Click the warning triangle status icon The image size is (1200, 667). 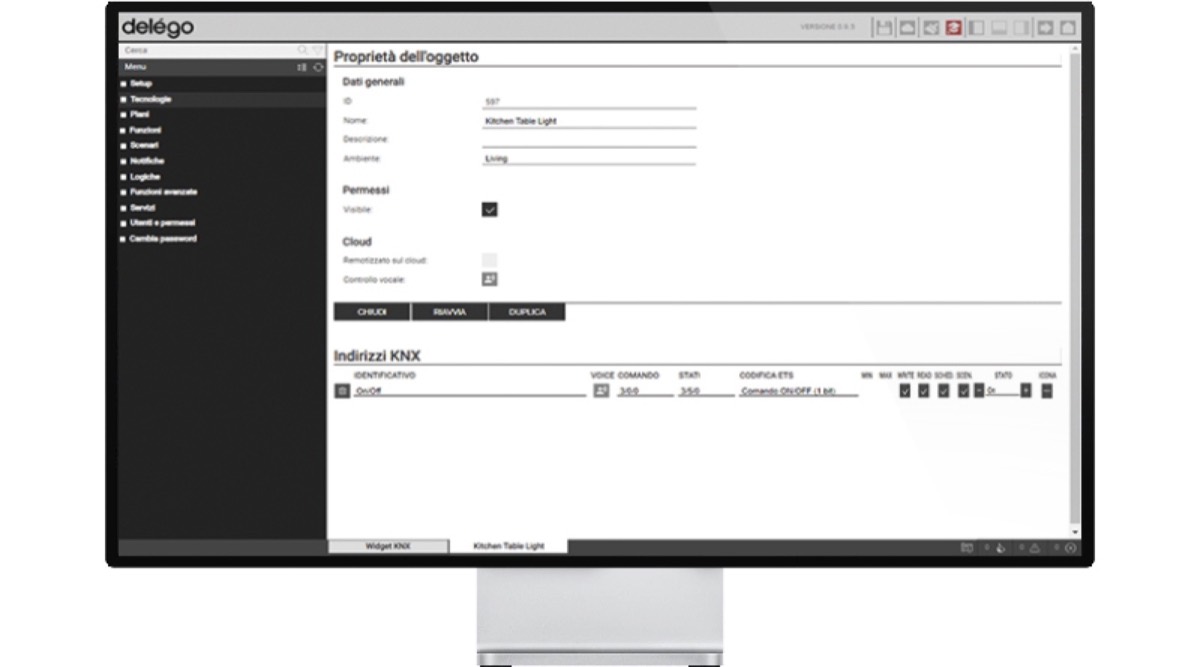tap(1034, 547)
